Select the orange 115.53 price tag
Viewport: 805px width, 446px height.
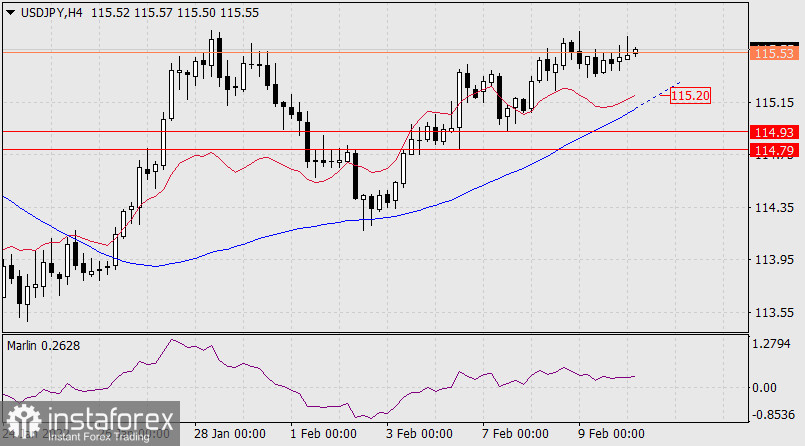pyautogui.click(x=775, y=51)
